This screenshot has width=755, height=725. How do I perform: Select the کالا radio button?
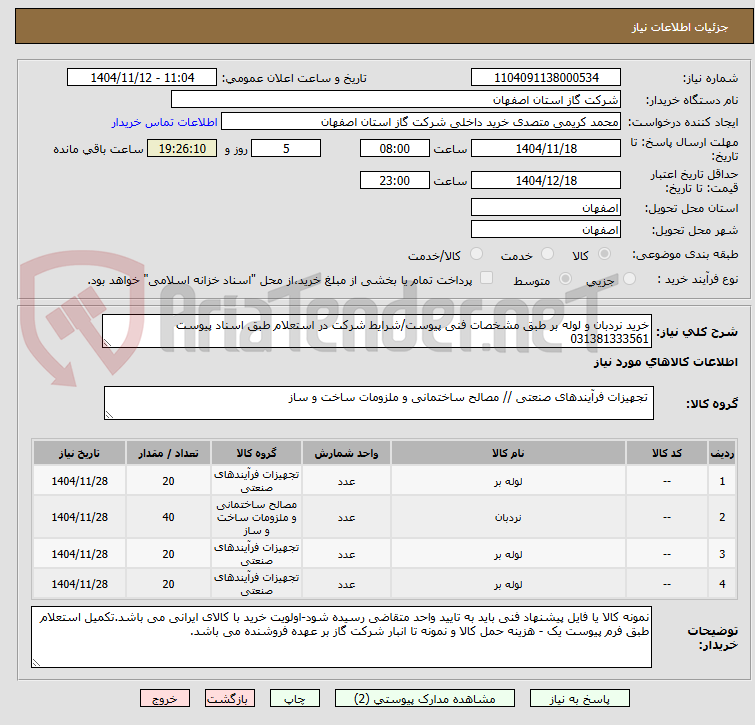coord(604,254)
